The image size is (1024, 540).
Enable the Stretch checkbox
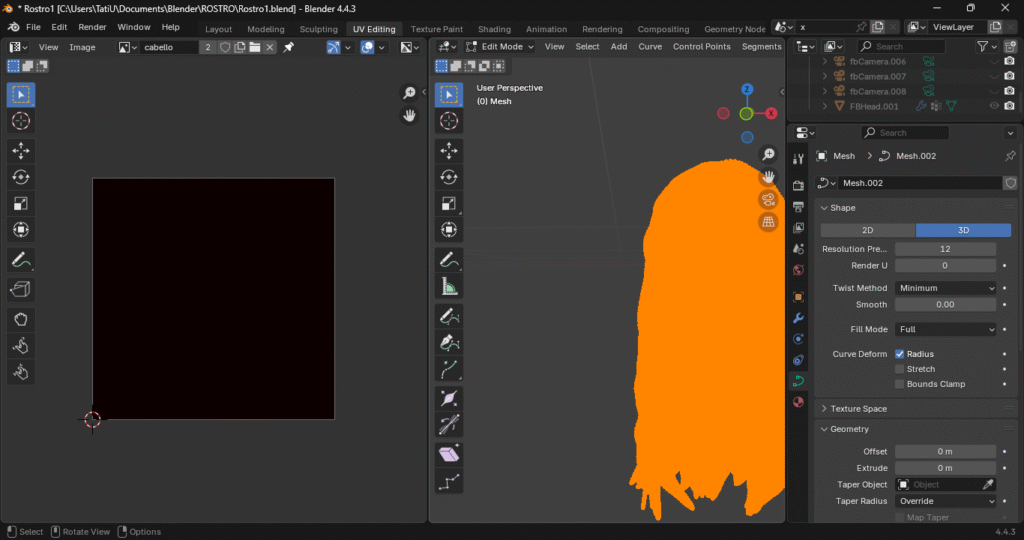[x=900, y=369]
